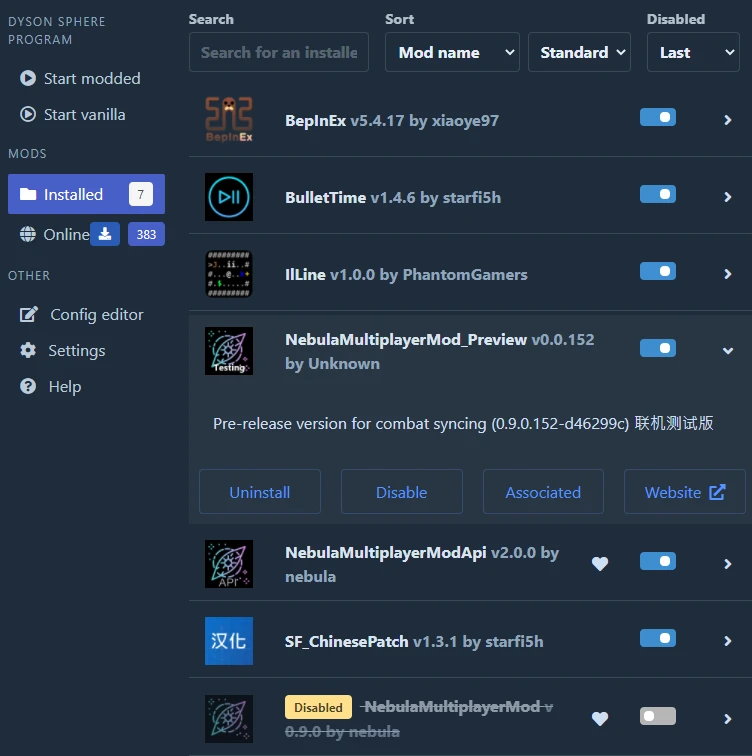
Task: Click the SF_ChinesePatch 汉化 icon
Action: pos(229,641)
